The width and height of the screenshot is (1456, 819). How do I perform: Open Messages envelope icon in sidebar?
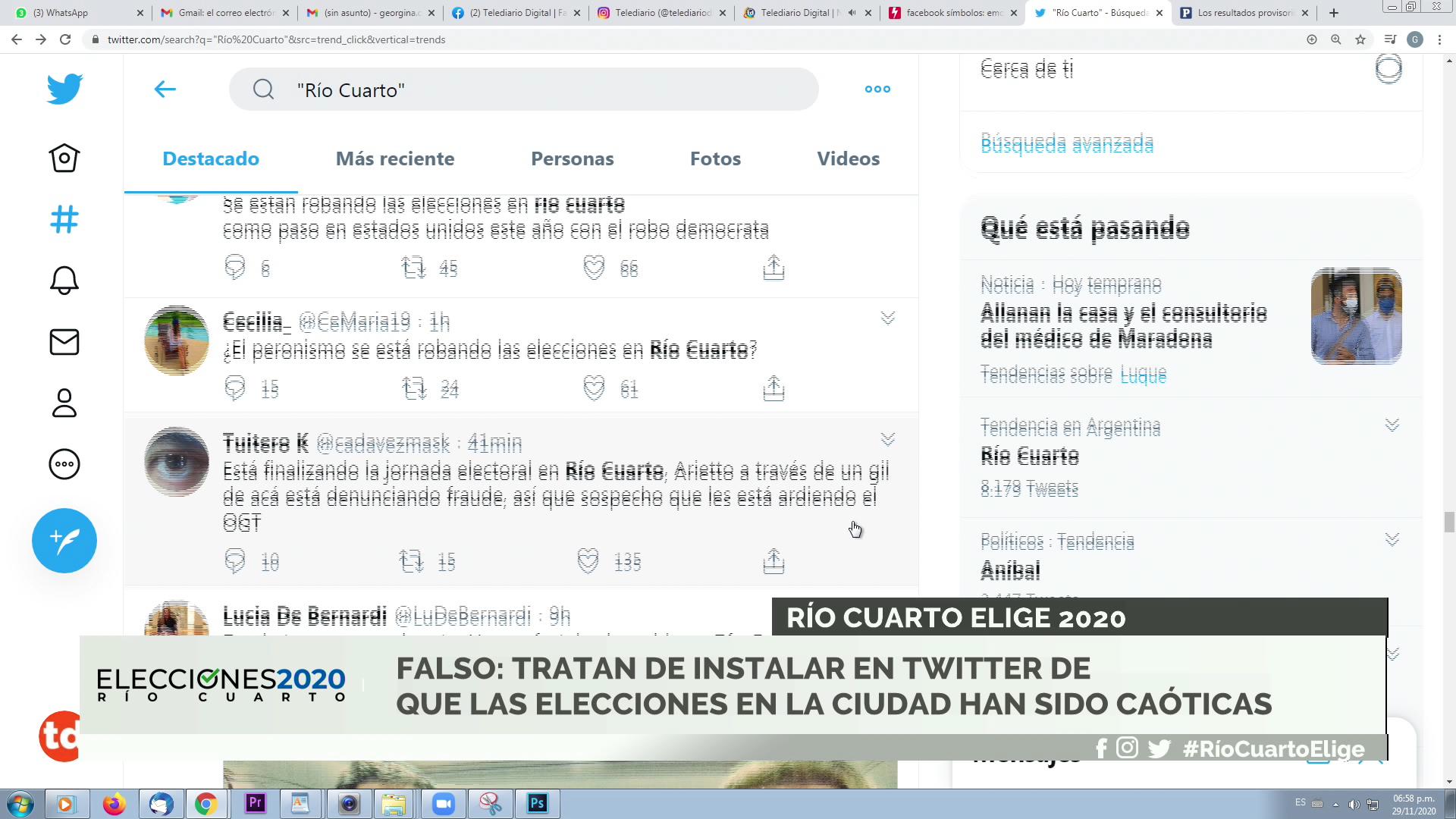click(x=64, y=342)
